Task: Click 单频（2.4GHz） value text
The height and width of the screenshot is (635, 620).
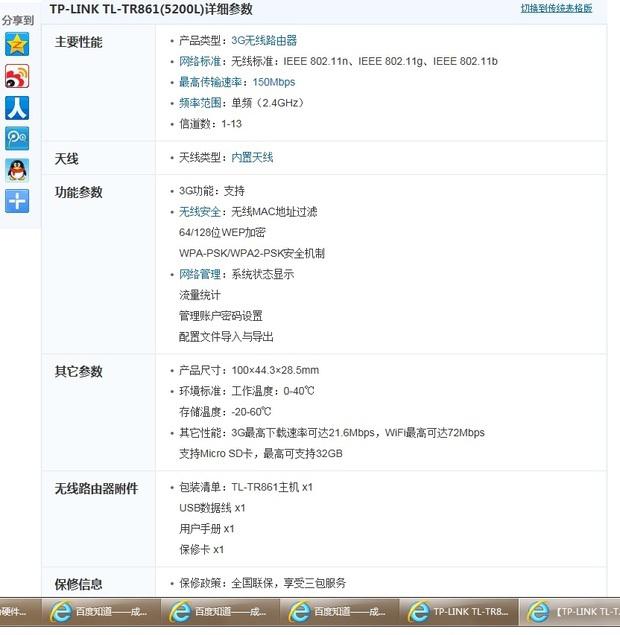Action: pos(268,103)
